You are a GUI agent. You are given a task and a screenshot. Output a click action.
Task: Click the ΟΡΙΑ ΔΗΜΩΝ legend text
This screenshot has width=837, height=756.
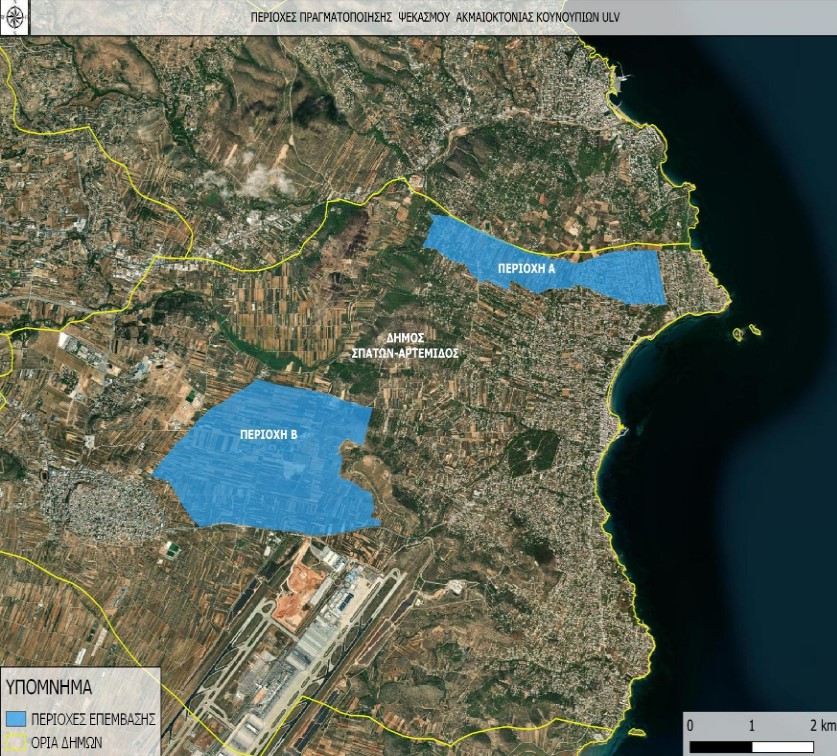tap(67, 743)
